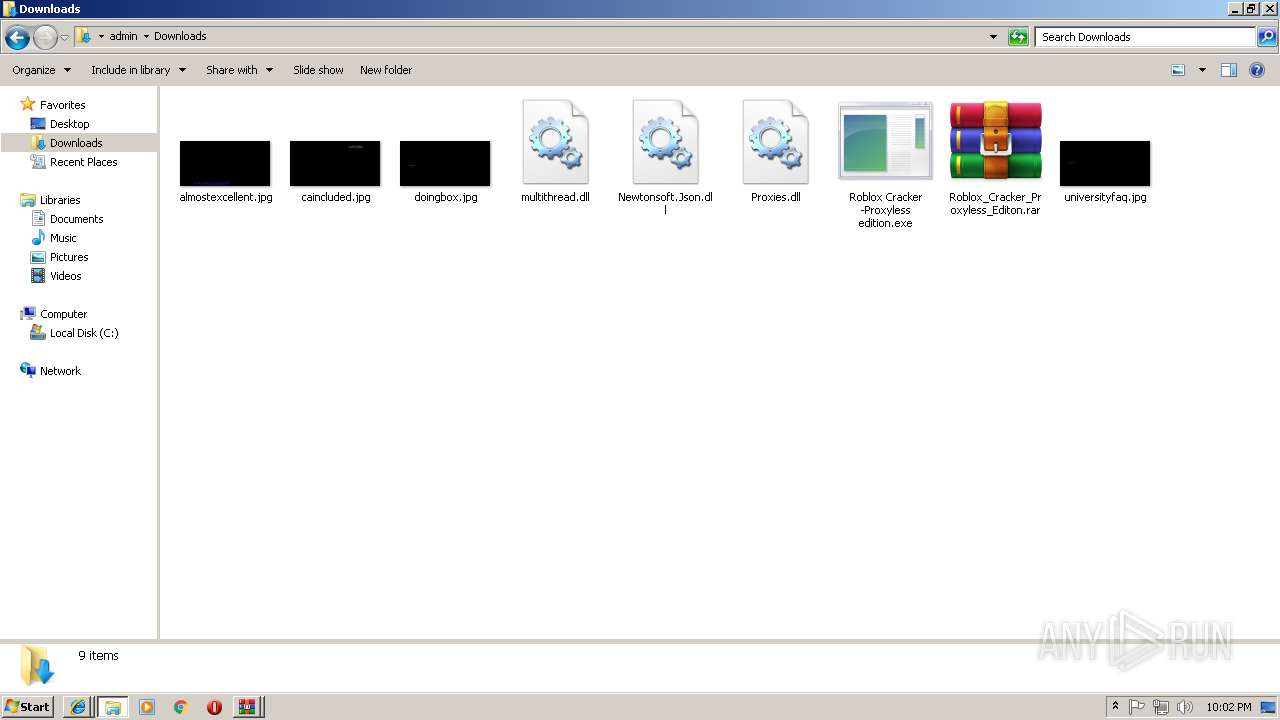Click the almostexcellent.jpg file name

pyautogui.click(x=225, y=197)
